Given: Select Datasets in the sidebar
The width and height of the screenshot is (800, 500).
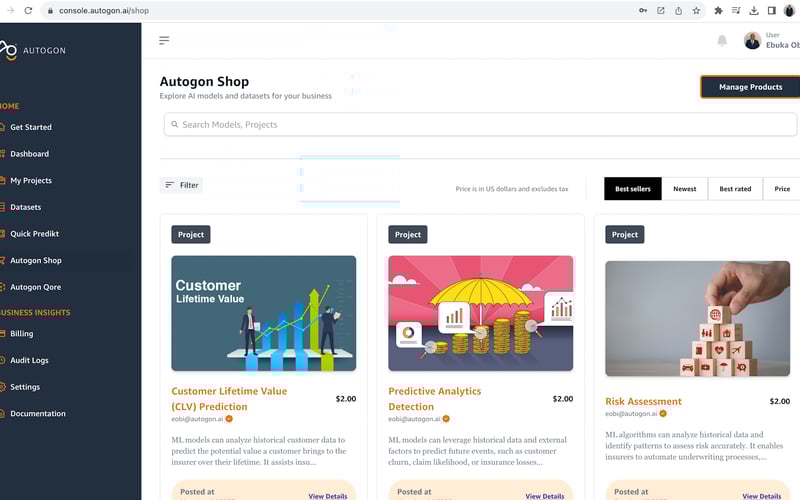Looking at the screenshot, I should click(x=26, y=207).
